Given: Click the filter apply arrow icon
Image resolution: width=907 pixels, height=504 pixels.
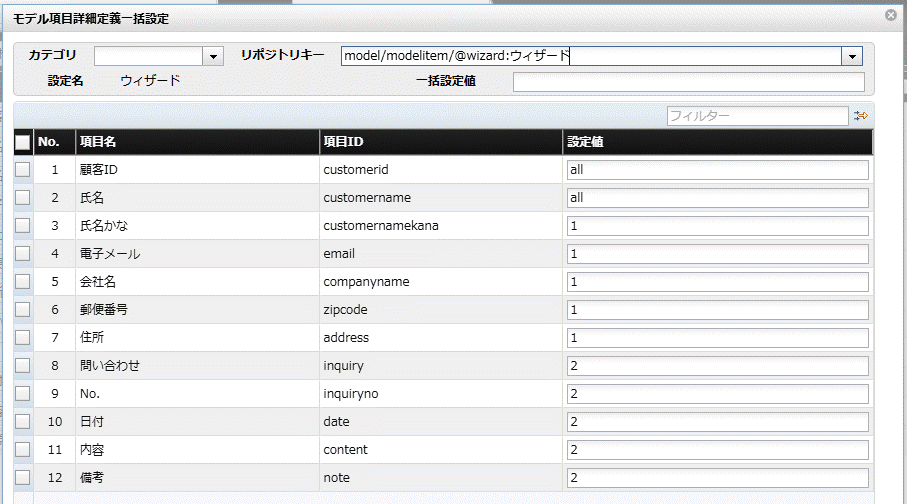Looking at the screenshot, I should point(861,116).
